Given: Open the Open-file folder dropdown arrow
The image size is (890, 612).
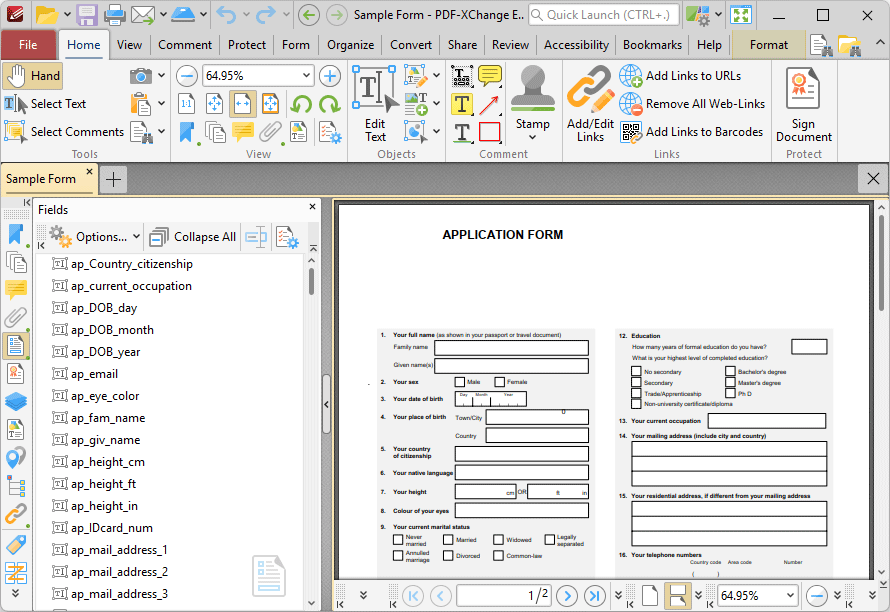Looking at the screenshot, I should [67, 15].
